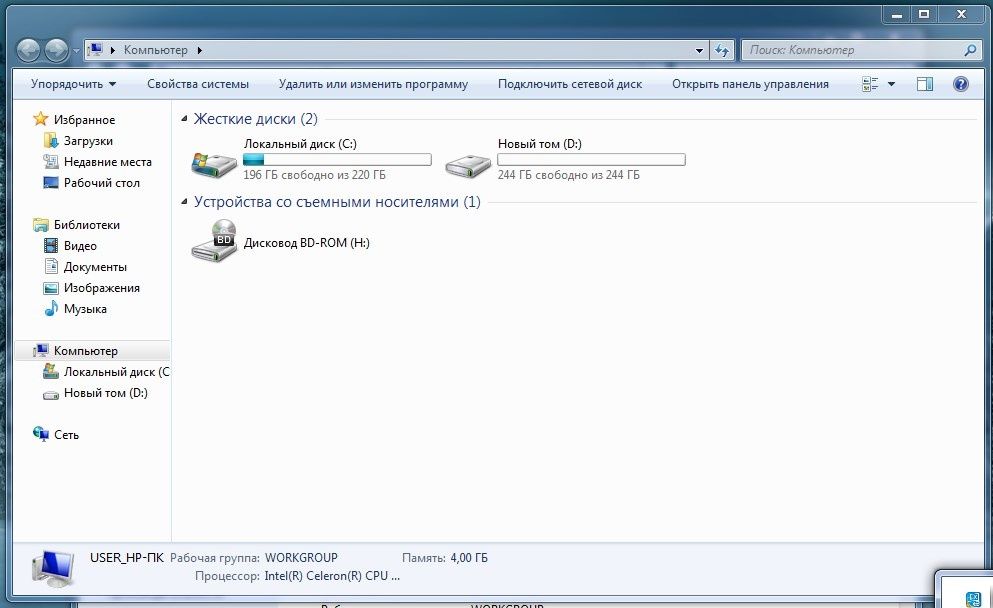993x608 pixels.
Task: Click the Избранное star icon
Action: point(41,119)
